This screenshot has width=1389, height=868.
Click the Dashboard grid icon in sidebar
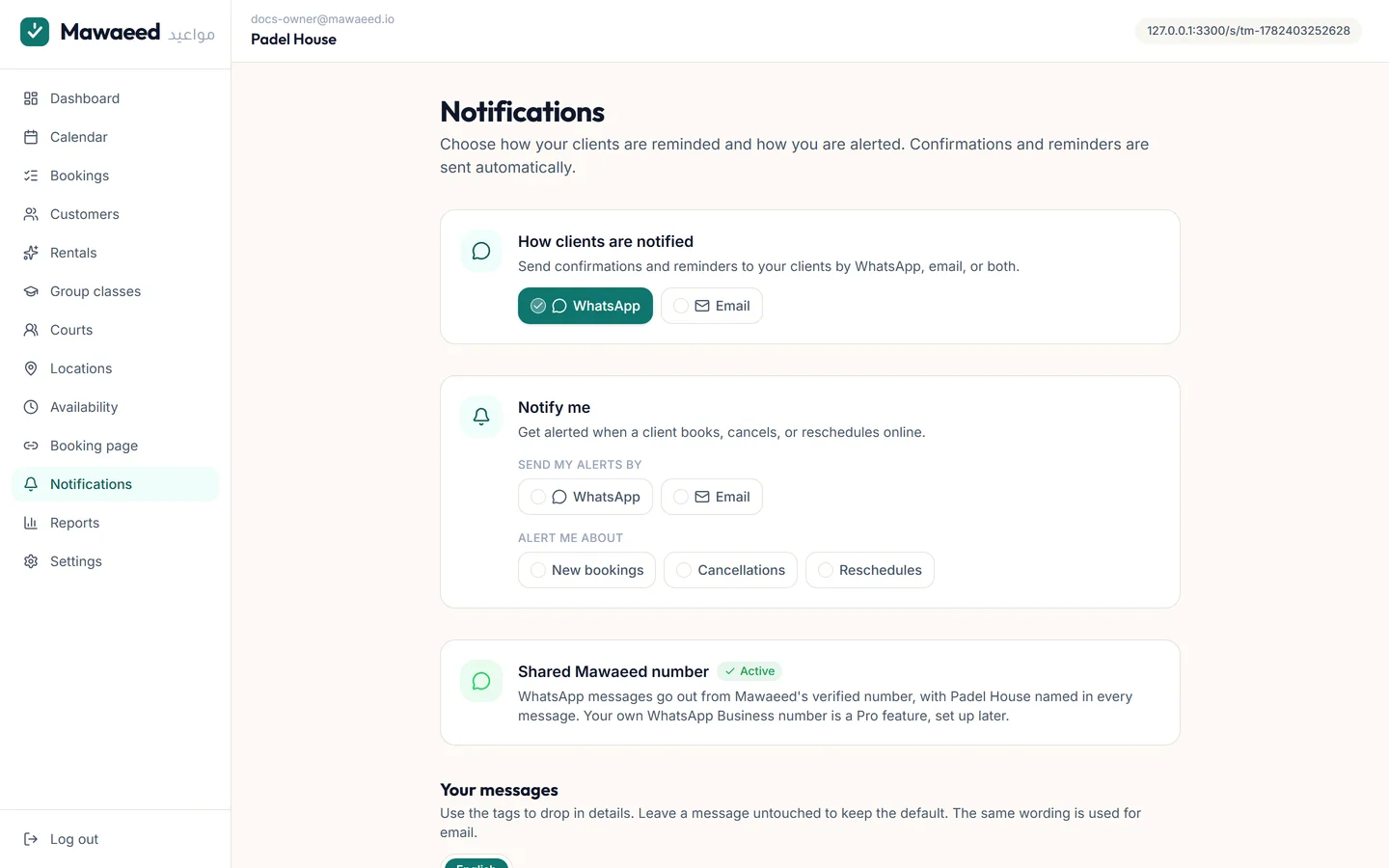(31, 98)
